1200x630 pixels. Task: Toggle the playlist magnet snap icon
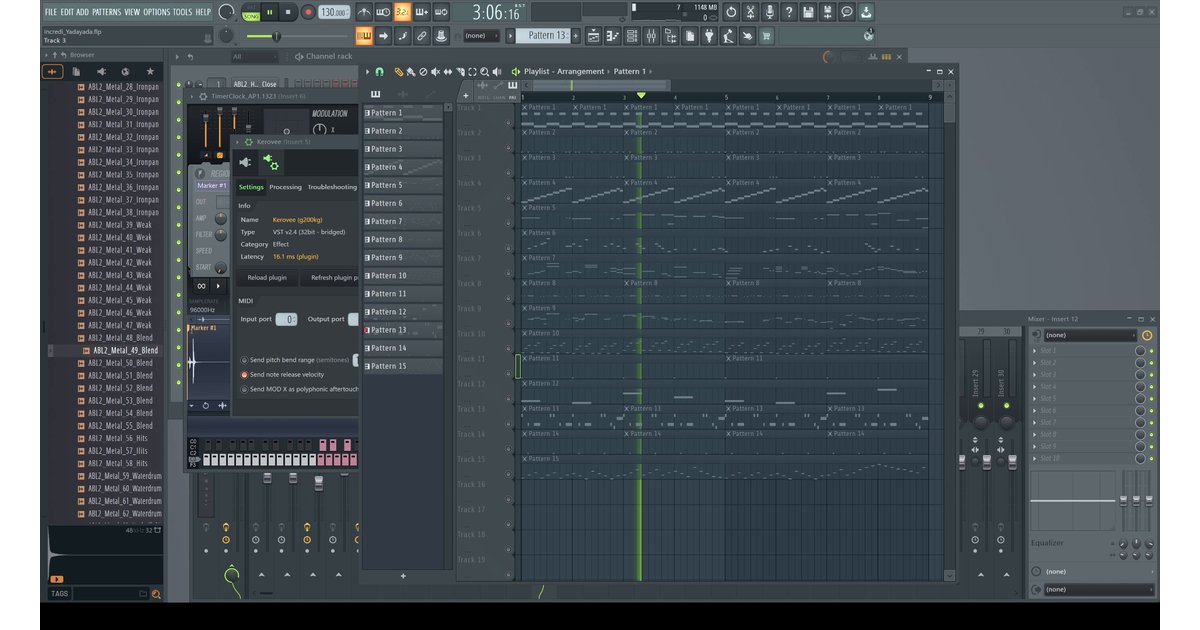pyautogui.click(x=379, y=72)
